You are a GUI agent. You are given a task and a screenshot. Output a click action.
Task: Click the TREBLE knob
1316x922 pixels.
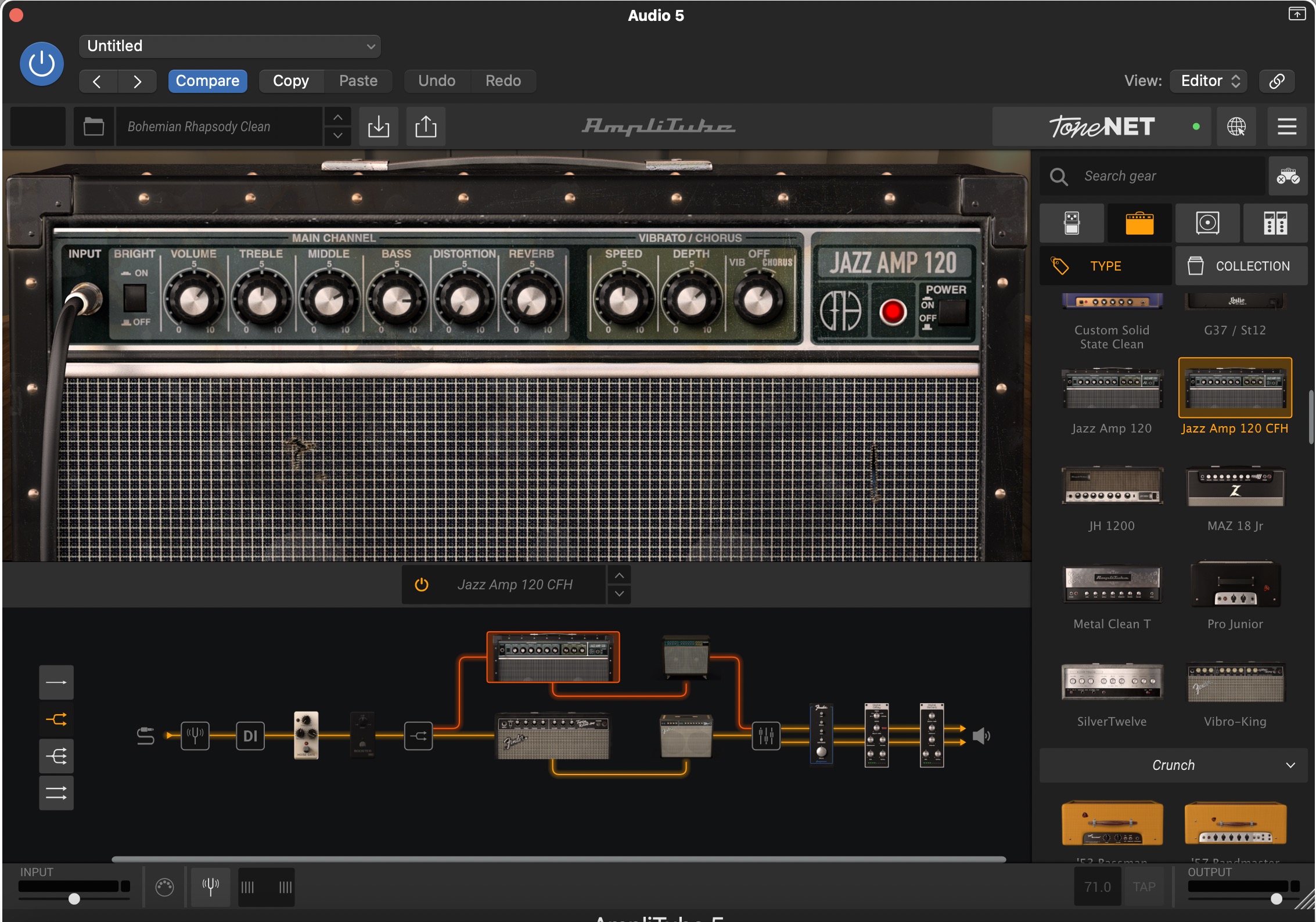click(262, 300)
